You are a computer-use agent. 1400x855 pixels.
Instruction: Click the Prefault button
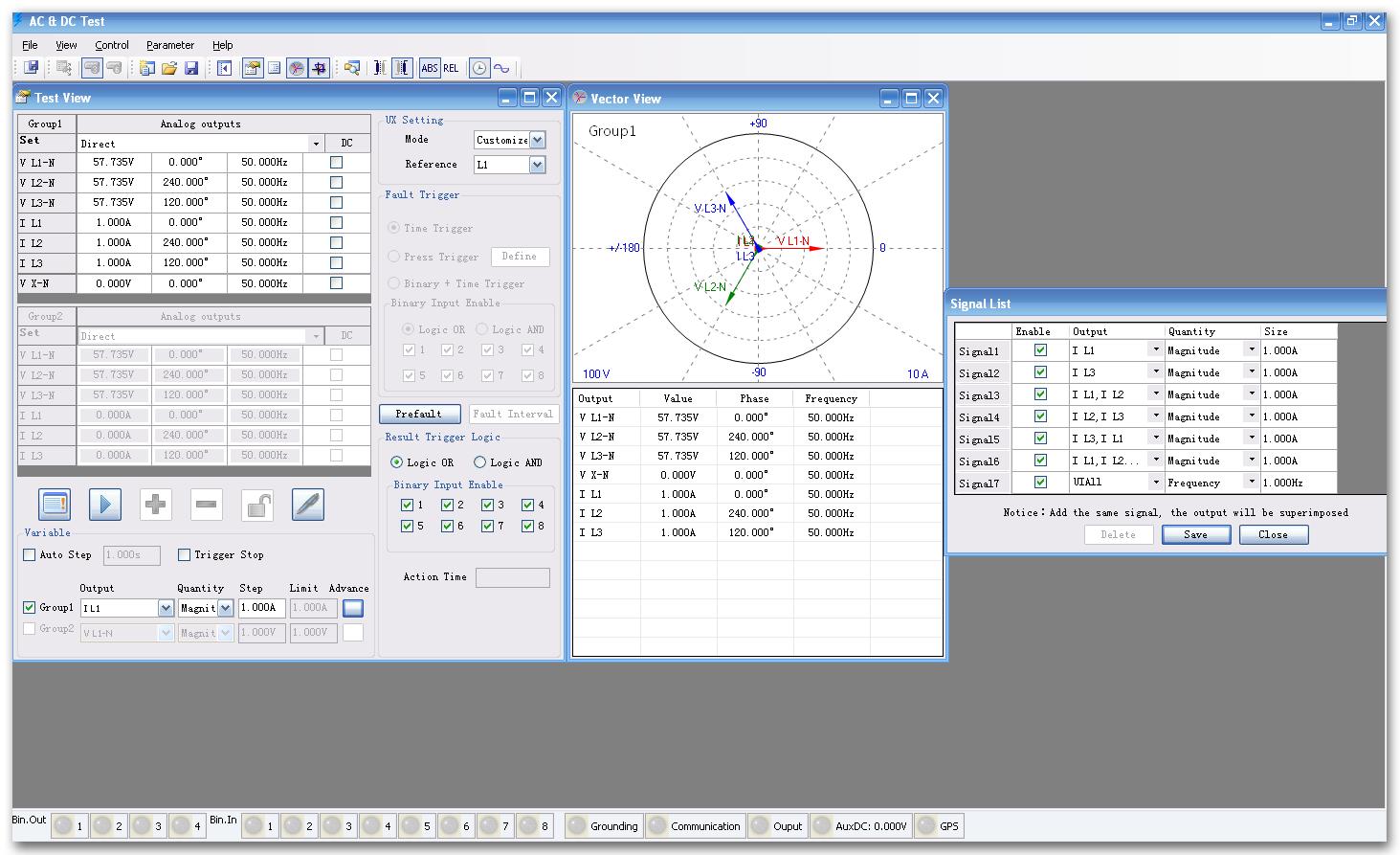[419, 414]
